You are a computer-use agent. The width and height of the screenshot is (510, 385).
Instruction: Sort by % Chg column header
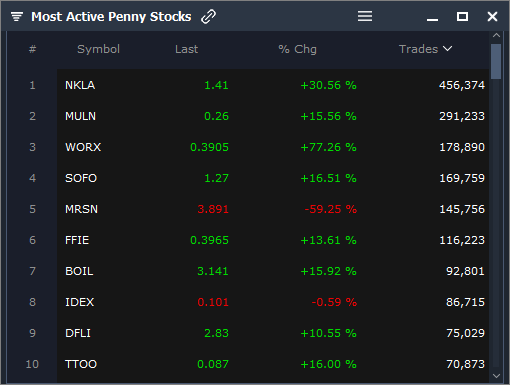pyautogui.click(x=298, y=49)
